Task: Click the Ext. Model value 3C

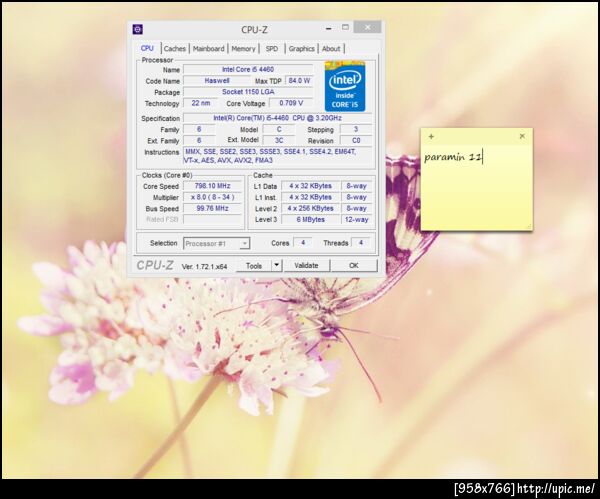Action: (279, 140)
